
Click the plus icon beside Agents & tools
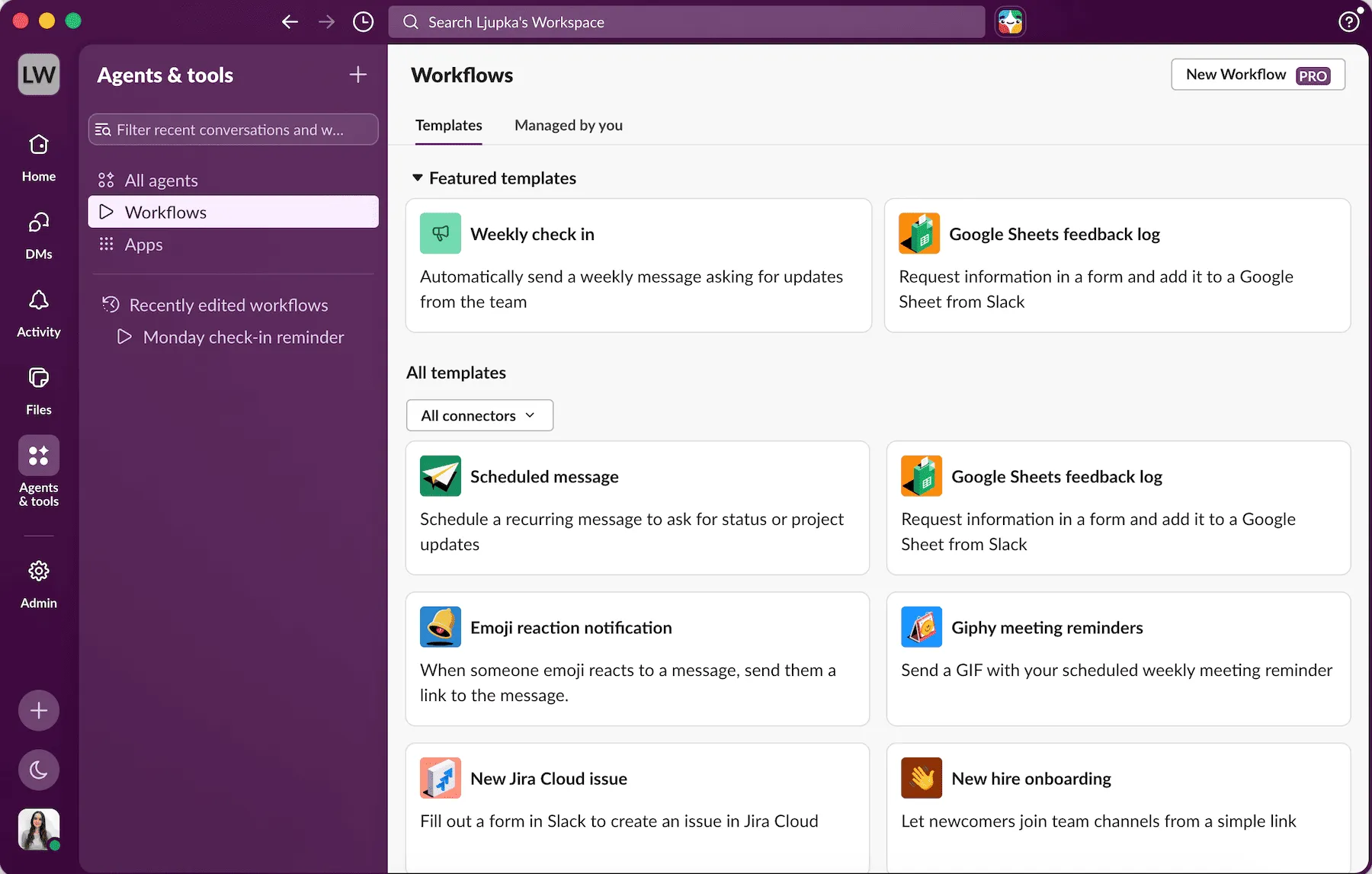click(357, 75)
